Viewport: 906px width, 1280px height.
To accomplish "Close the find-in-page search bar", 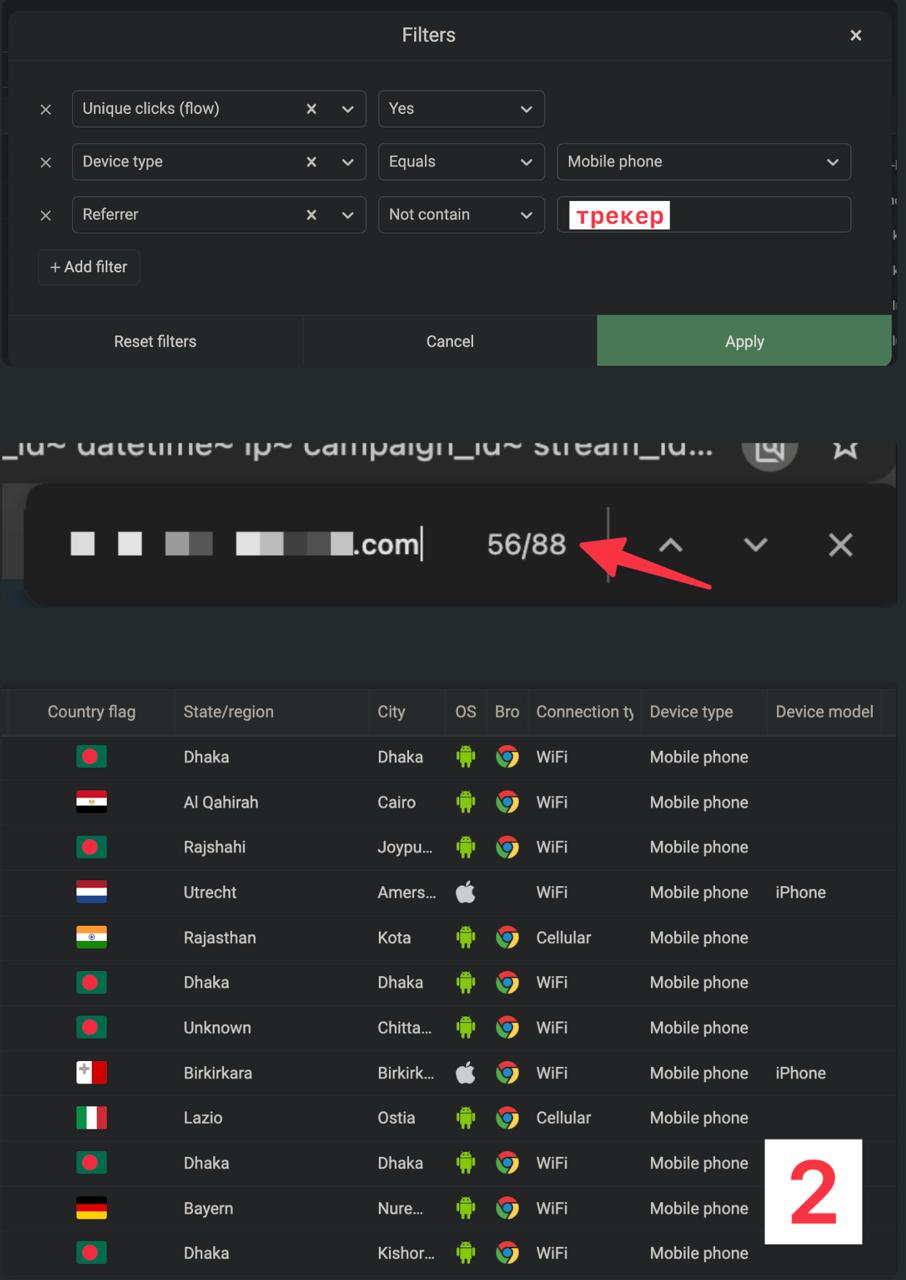I will (840, 545).
